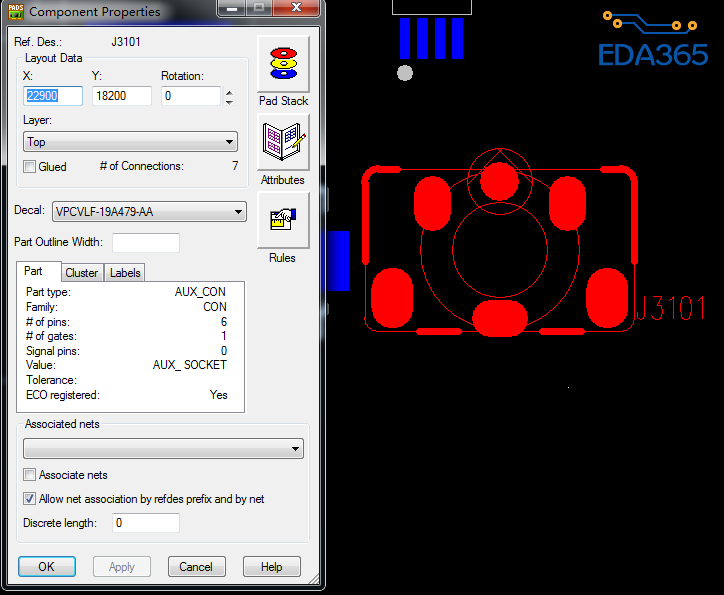This screenshot has height=595, width=724.
Task: Enable the Associate nets checkbox
Action: tap(30, 475)
